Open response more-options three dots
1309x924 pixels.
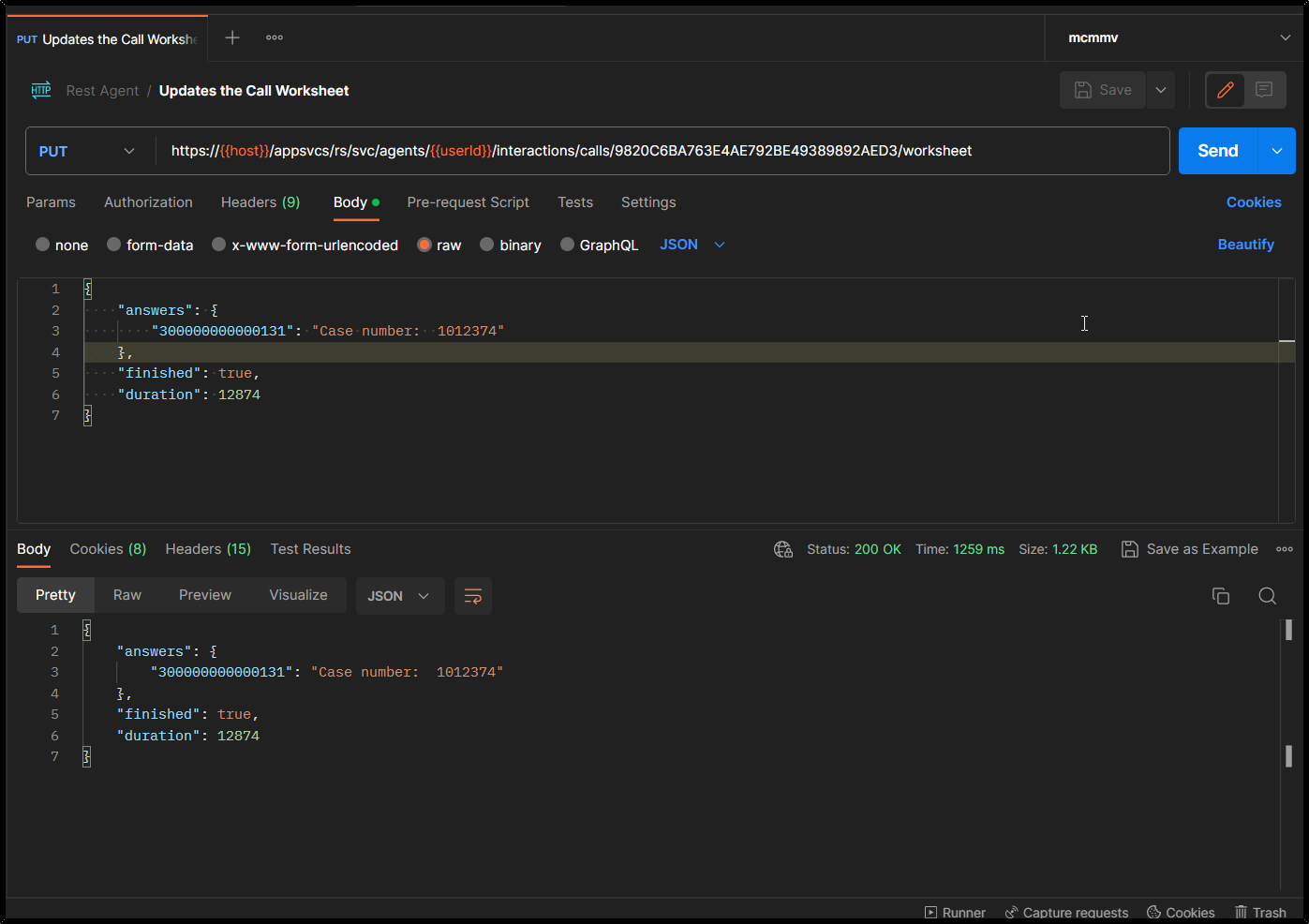pyautogui.click(x=1285, y=549)
